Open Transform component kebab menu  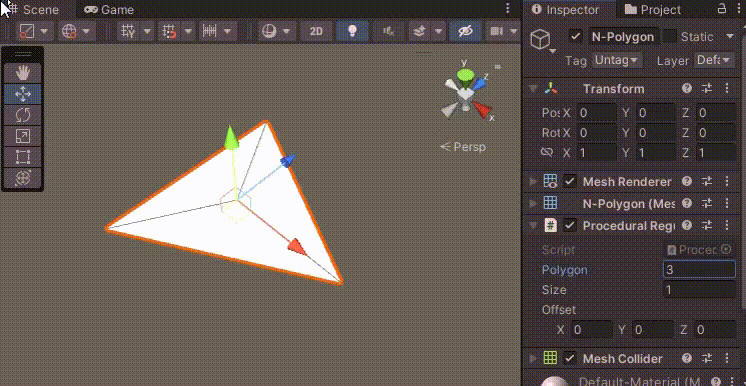pyautogui.click(x=726, y=89)
